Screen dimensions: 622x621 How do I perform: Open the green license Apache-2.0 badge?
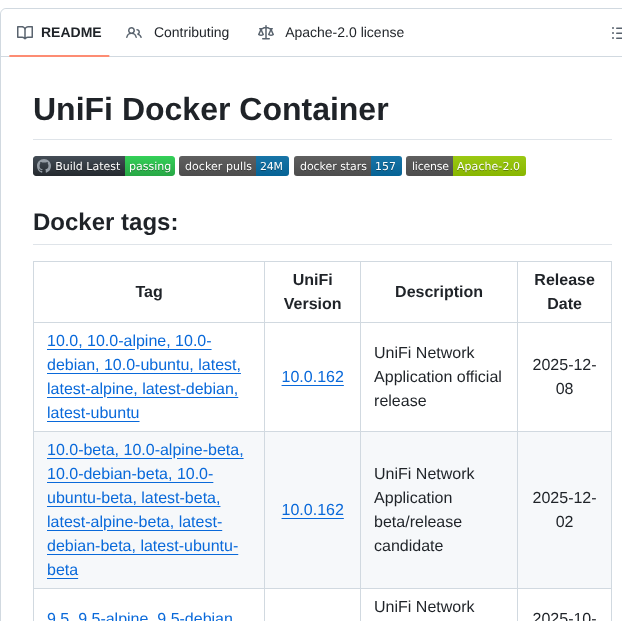(466, 166)
